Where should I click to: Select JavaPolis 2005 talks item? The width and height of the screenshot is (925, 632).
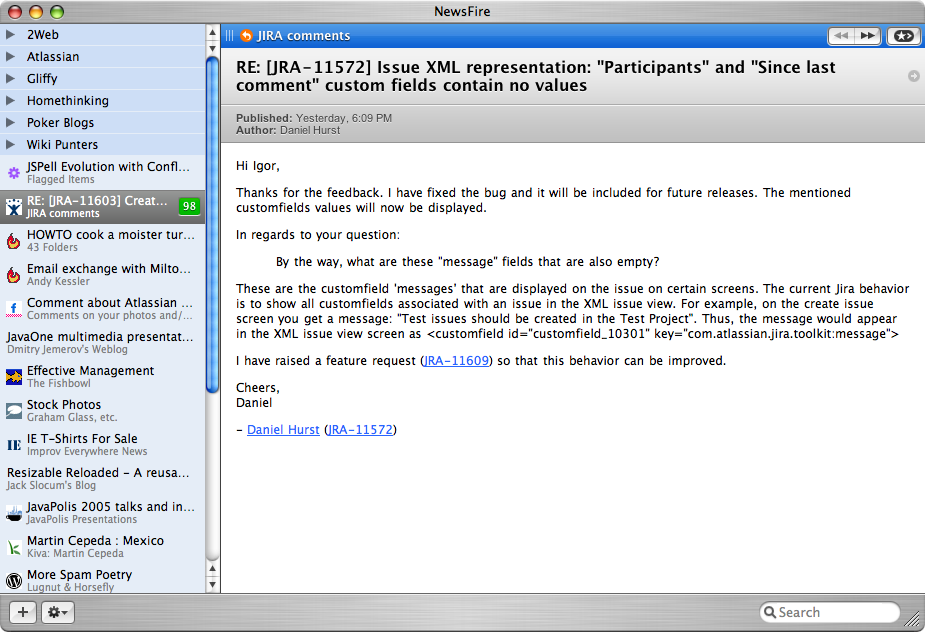click(103, 513)
